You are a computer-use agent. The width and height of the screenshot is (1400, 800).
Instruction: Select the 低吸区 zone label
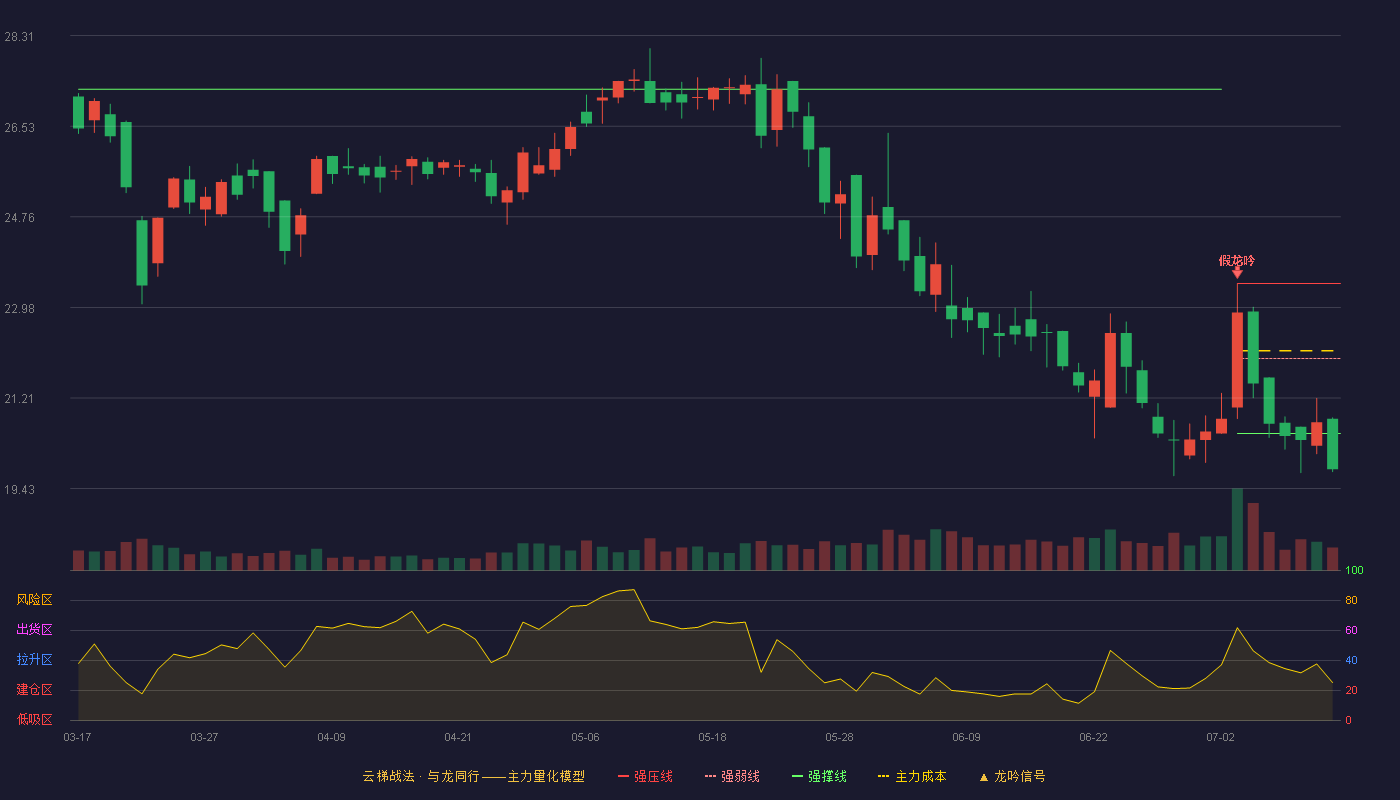[x=34, y=719]
